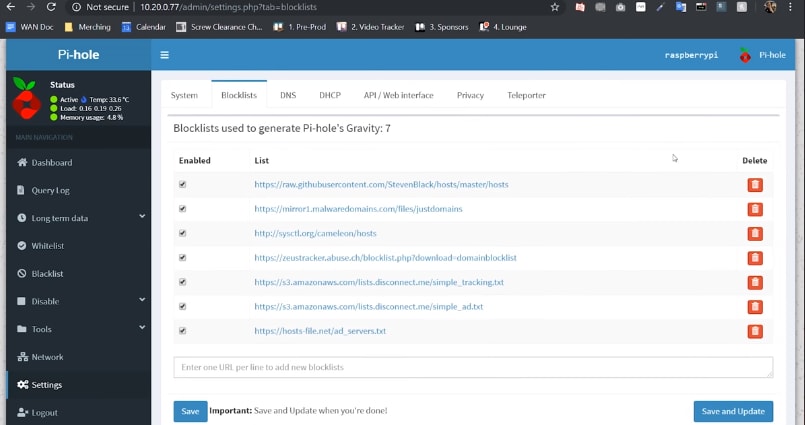Open the 1. Pre-Prod bookmark
Image resolution: width=805 pixels, height=425 pixels.
[x=300, y=27]
